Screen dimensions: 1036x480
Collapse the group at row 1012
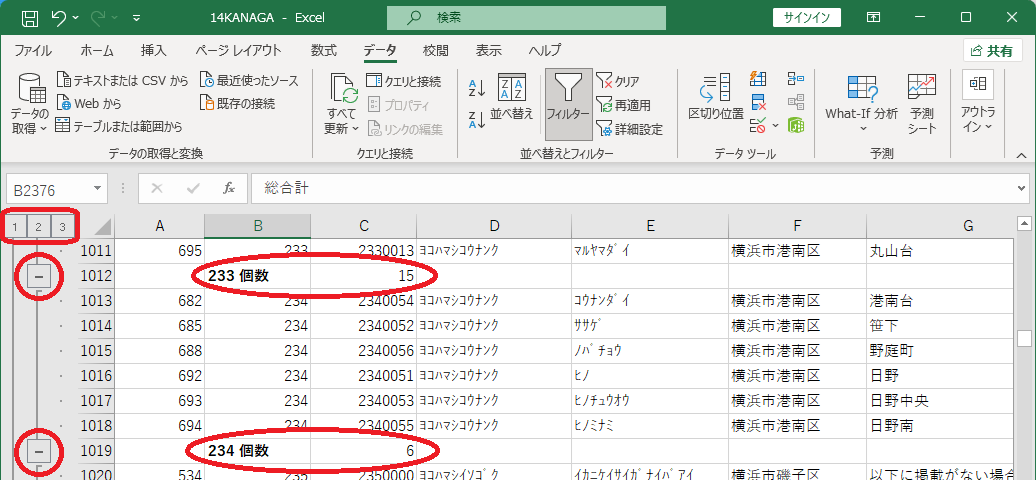click(x=38, y=276)
